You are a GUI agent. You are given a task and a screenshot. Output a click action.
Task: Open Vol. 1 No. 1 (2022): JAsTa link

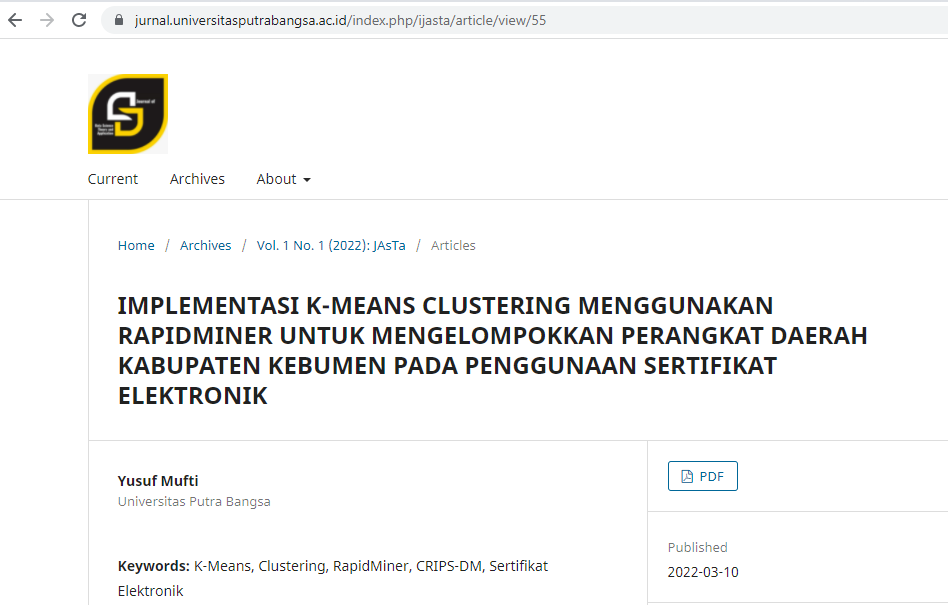point(331,245)
